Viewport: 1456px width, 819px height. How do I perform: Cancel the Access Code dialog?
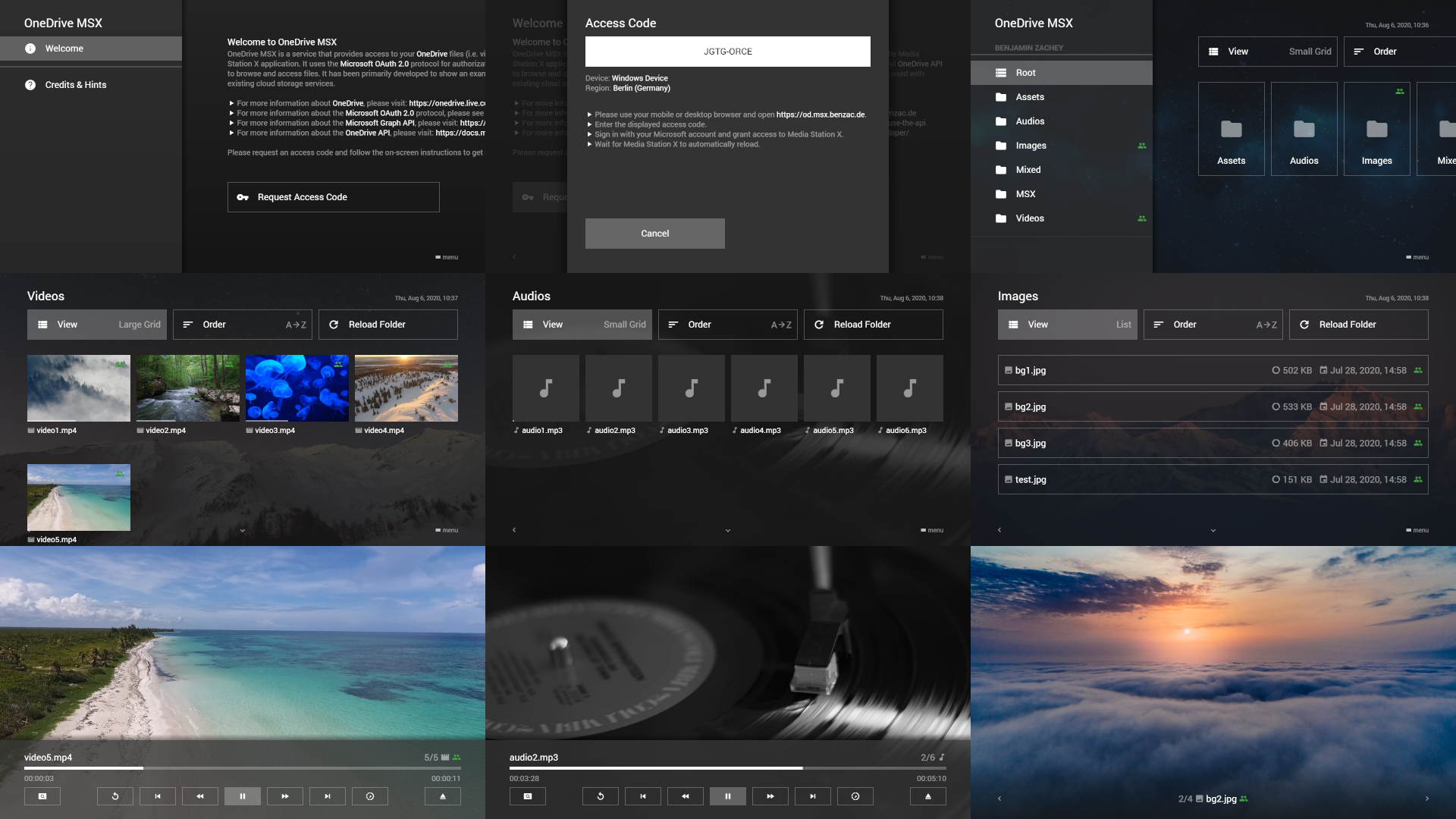click(655, 234)
